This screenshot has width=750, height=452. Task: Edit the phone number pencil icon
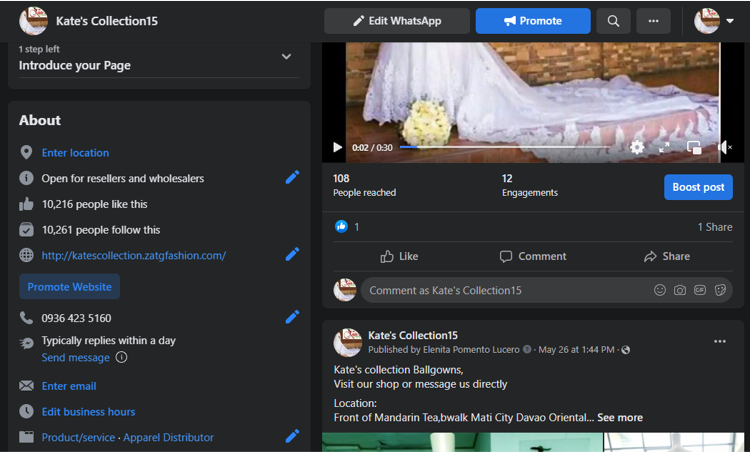click(x=292, y=317)
